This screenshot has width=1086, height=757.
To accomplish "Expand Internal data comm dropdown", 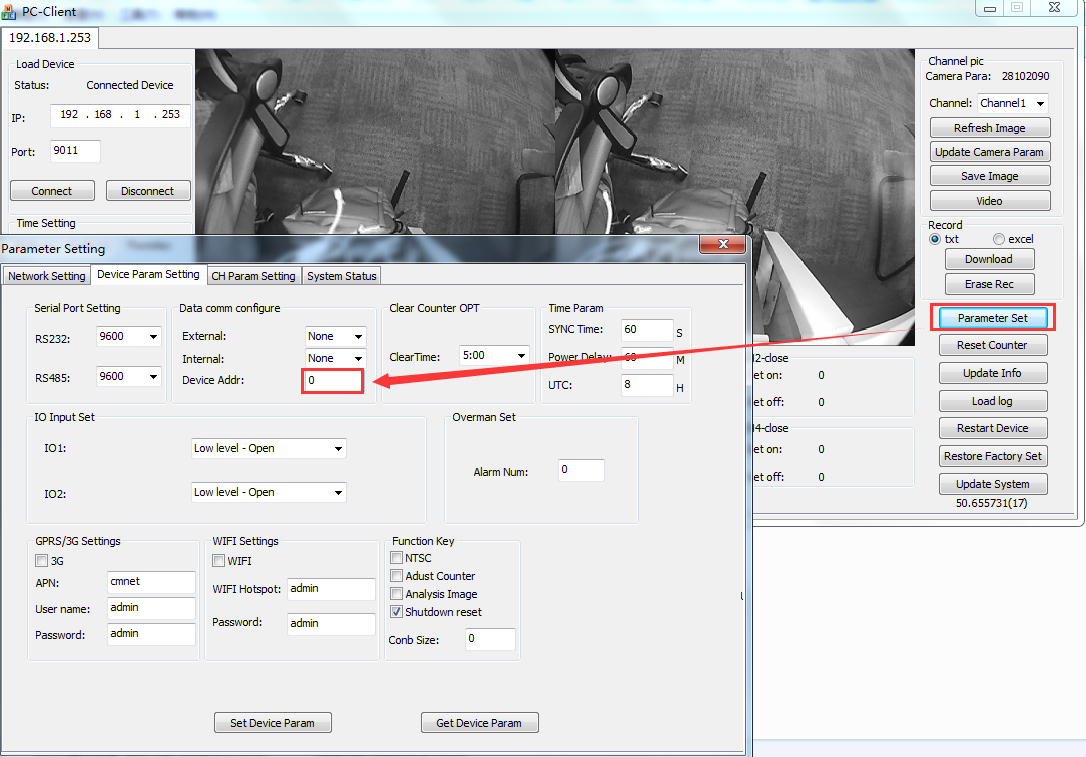I will point(358,359).
